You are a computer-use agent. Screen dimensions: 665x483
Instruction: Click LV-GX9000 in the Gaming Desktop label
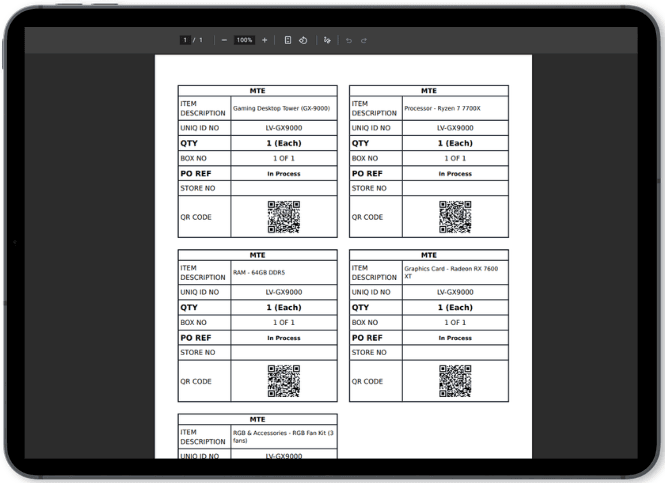pos(284,128)
